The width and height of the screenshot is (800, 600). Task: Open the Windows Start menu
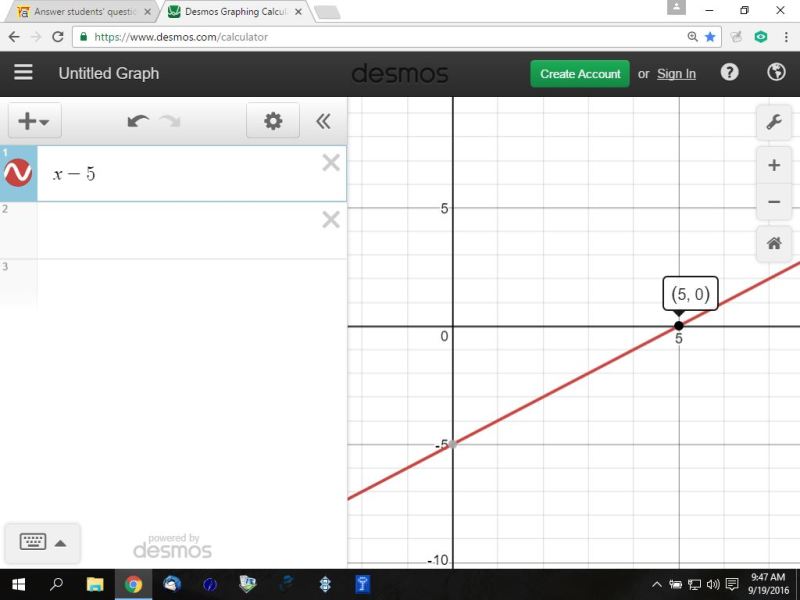[x=18, y=584]
